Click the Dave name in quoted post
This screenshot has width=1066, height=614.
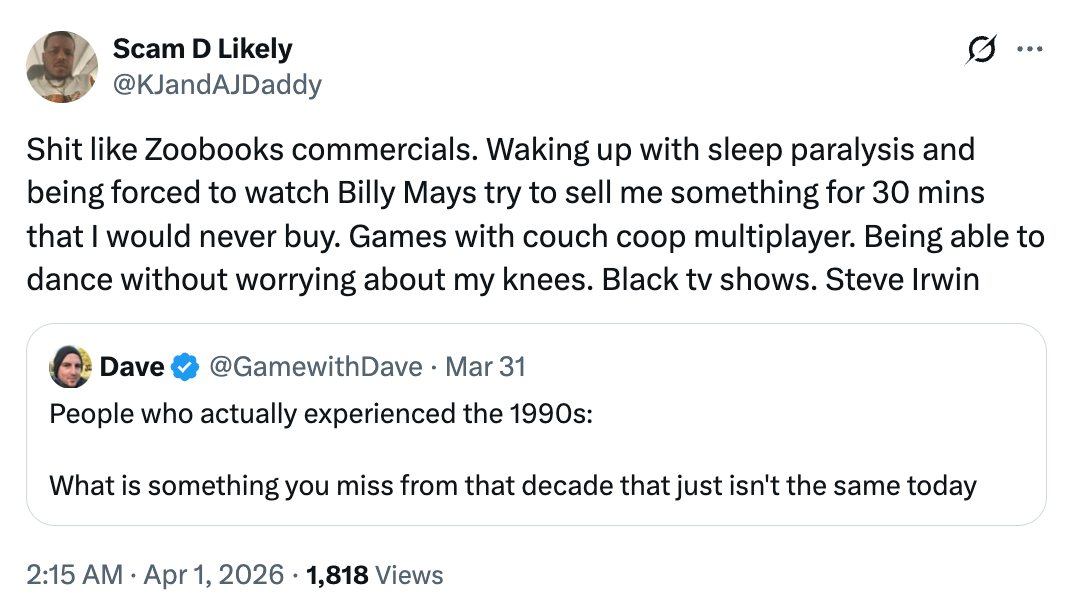point(132,367)
